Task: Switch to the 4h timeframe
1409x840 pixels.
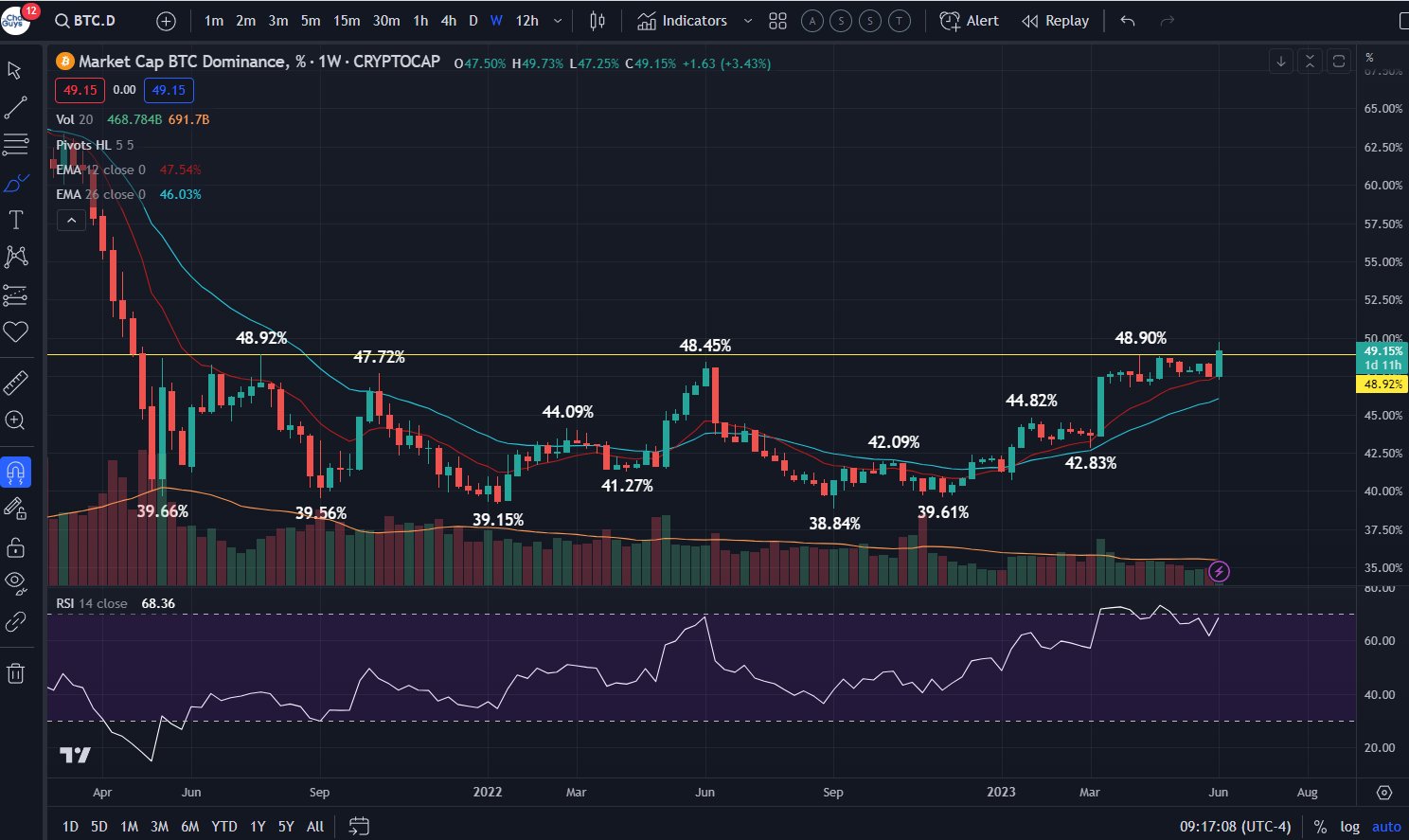Action: click(449, 21)
